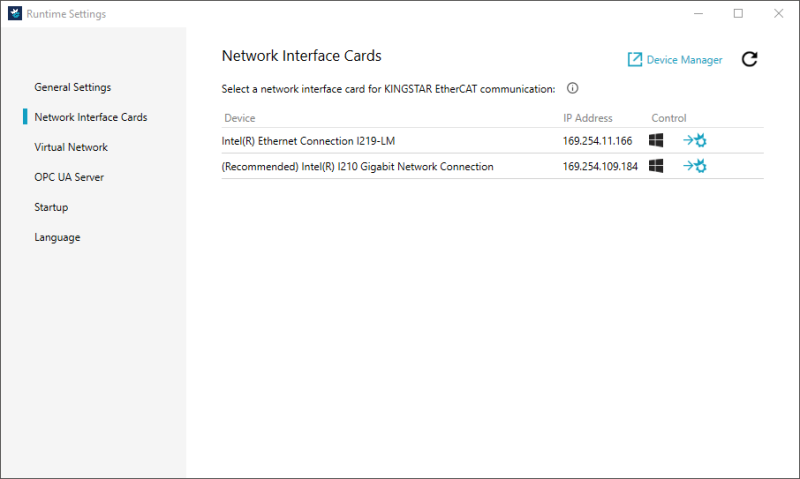Select Network Interface Cards in sidebar
This screenshot has width=800, height=479.
tap(90, 117)
